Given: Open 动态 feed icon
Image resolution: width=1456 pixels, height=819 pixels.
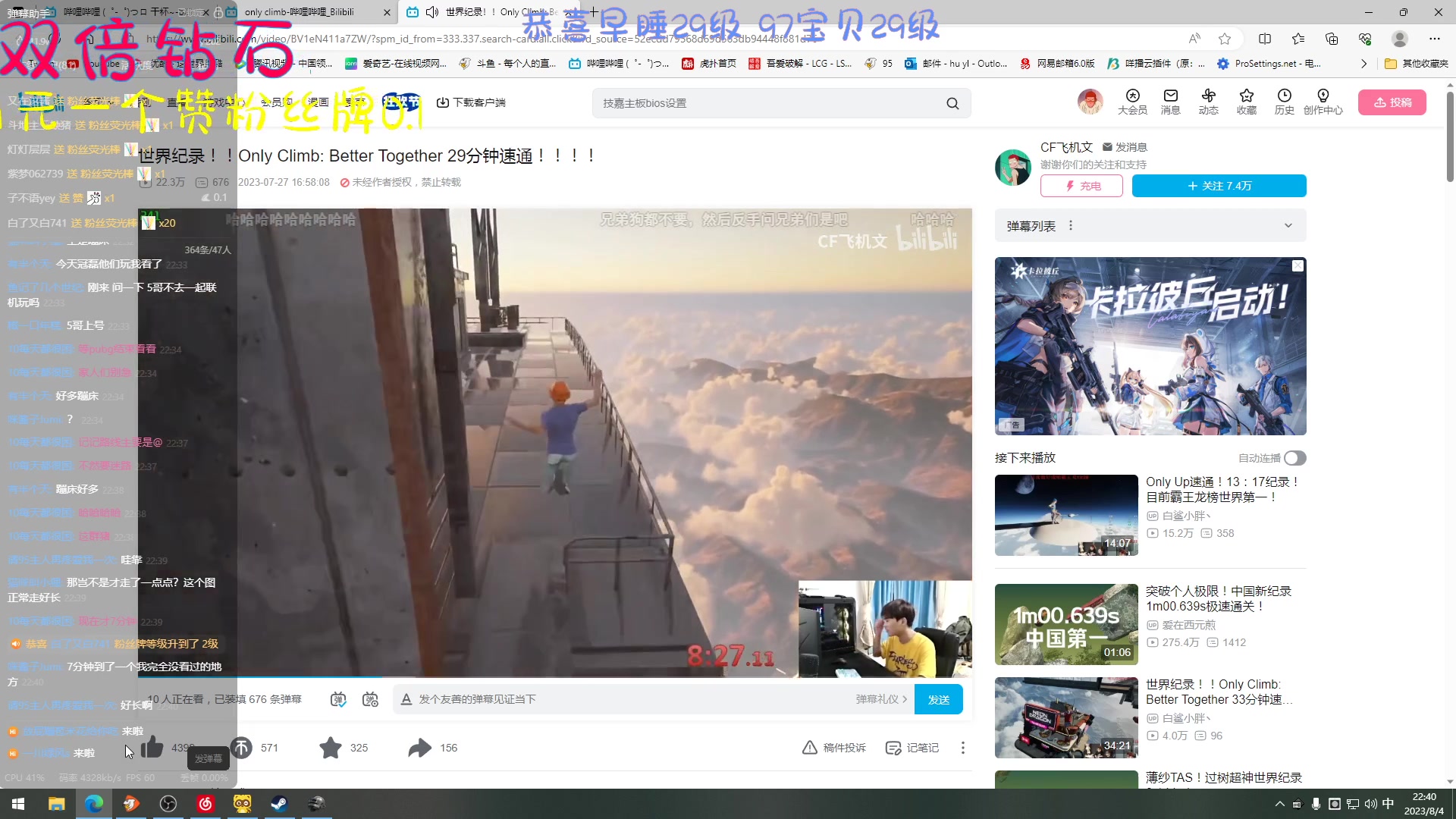Looking at the screenshot, I should pos(1208,102).
